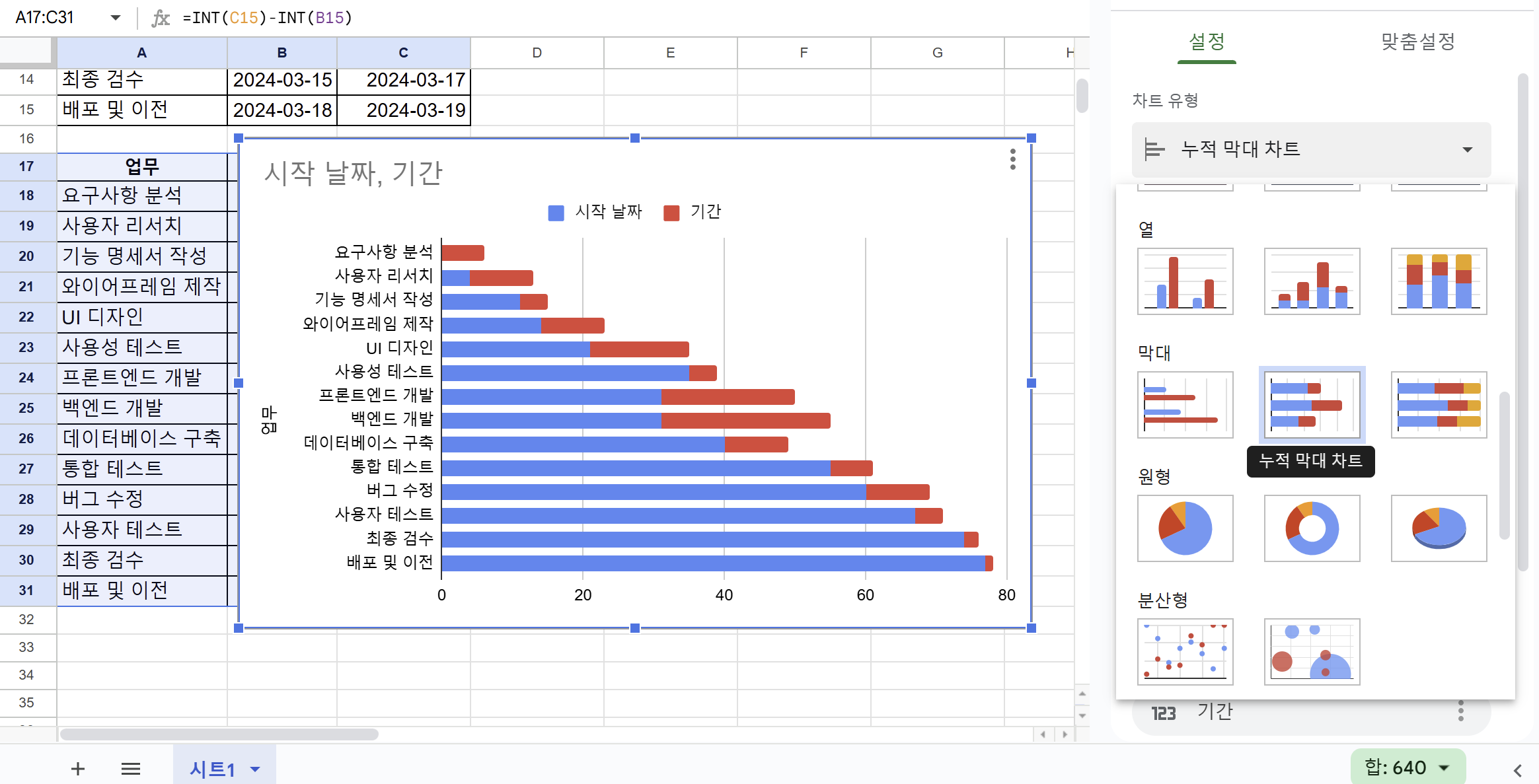Screen dimensions: 1539x784
Task: Select the column chart thumbnail
Action: point(1185,281)
